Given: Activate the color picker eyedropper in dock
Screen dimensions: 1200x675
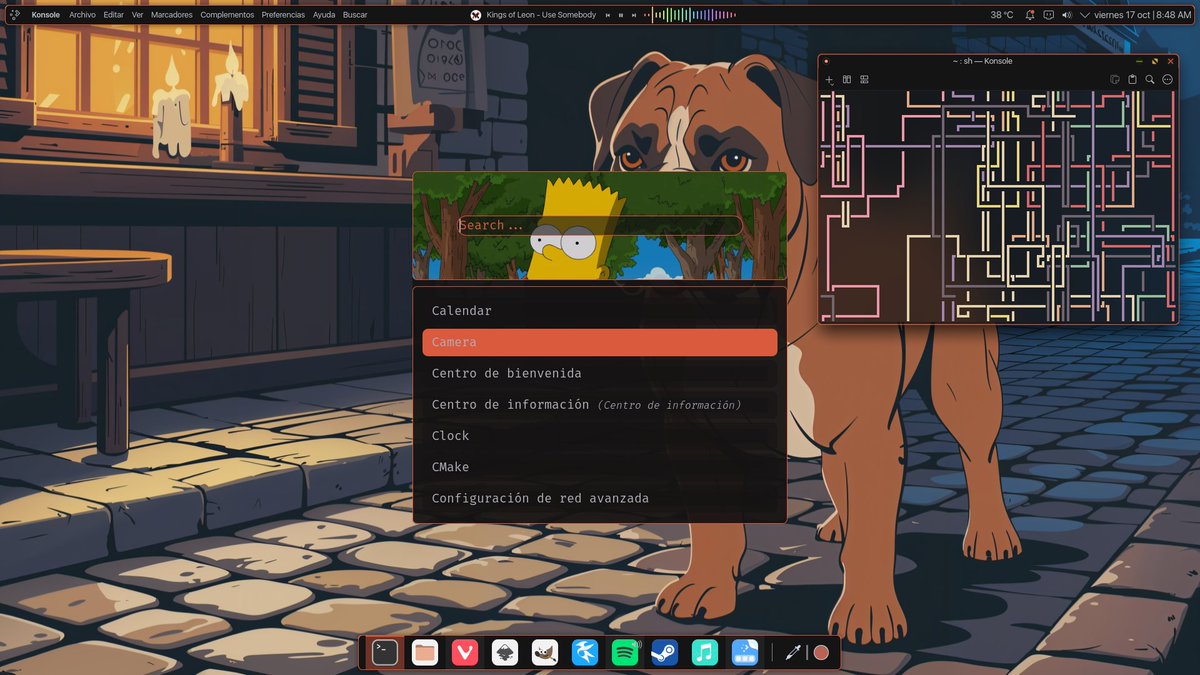Looking at the screenshot, I should point(793,653).
